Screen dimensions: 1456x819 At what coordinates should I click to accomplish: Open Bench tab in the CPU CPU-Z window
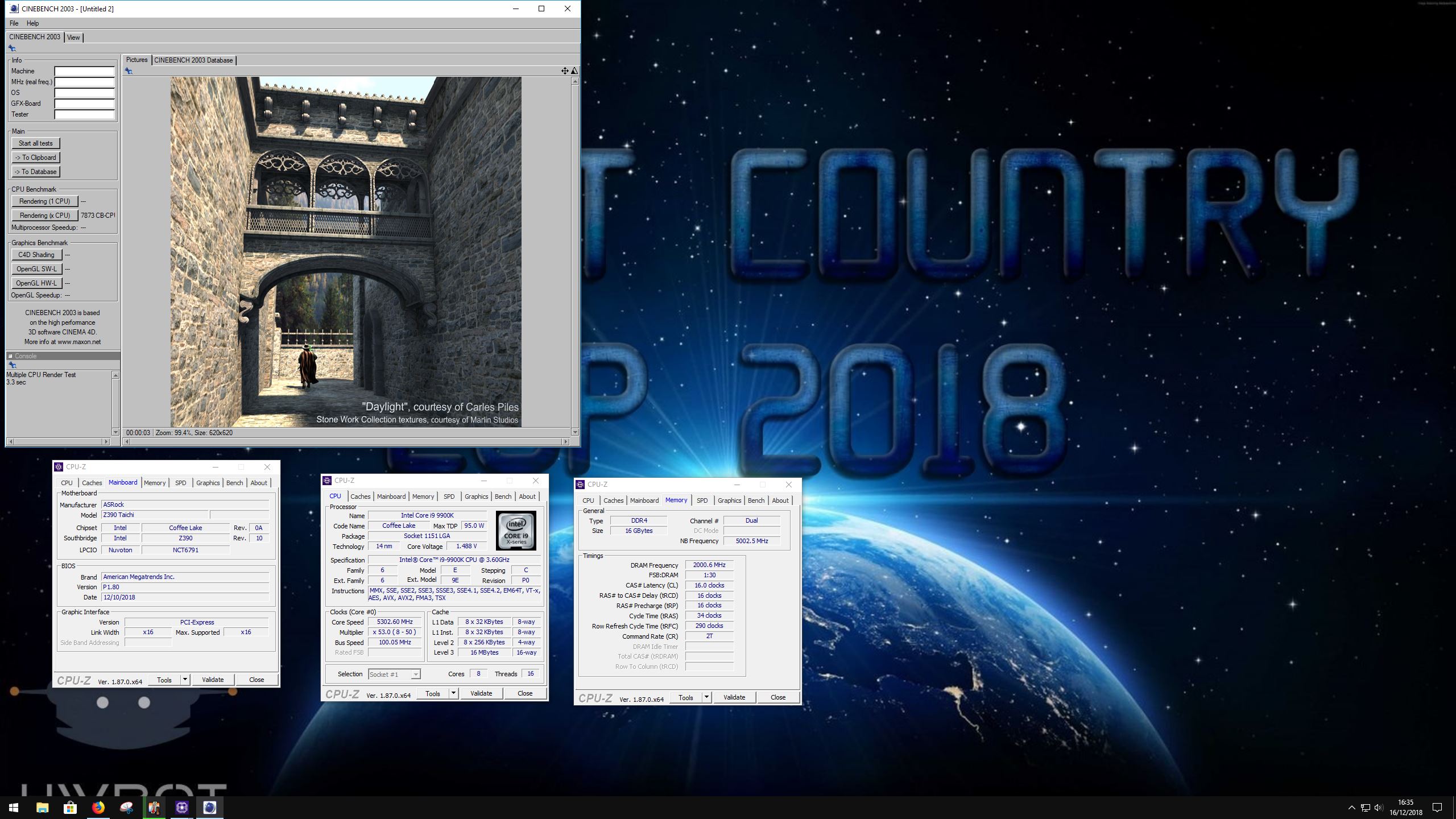click(503, 497)
